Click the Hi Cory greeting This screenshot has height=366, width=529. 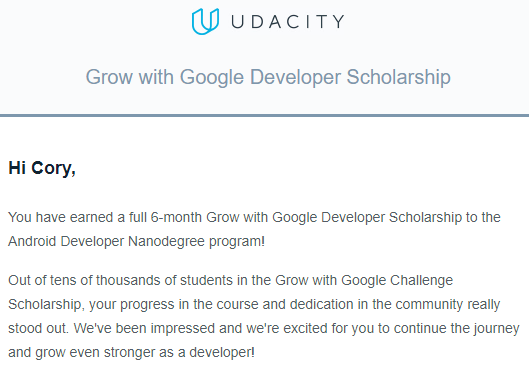(x=42, y=168)
